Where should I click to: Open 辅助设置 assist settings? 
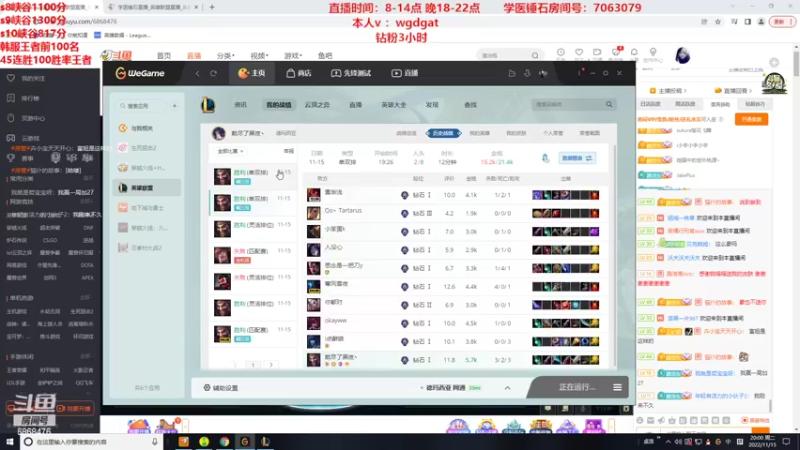(x=221, y=388)
